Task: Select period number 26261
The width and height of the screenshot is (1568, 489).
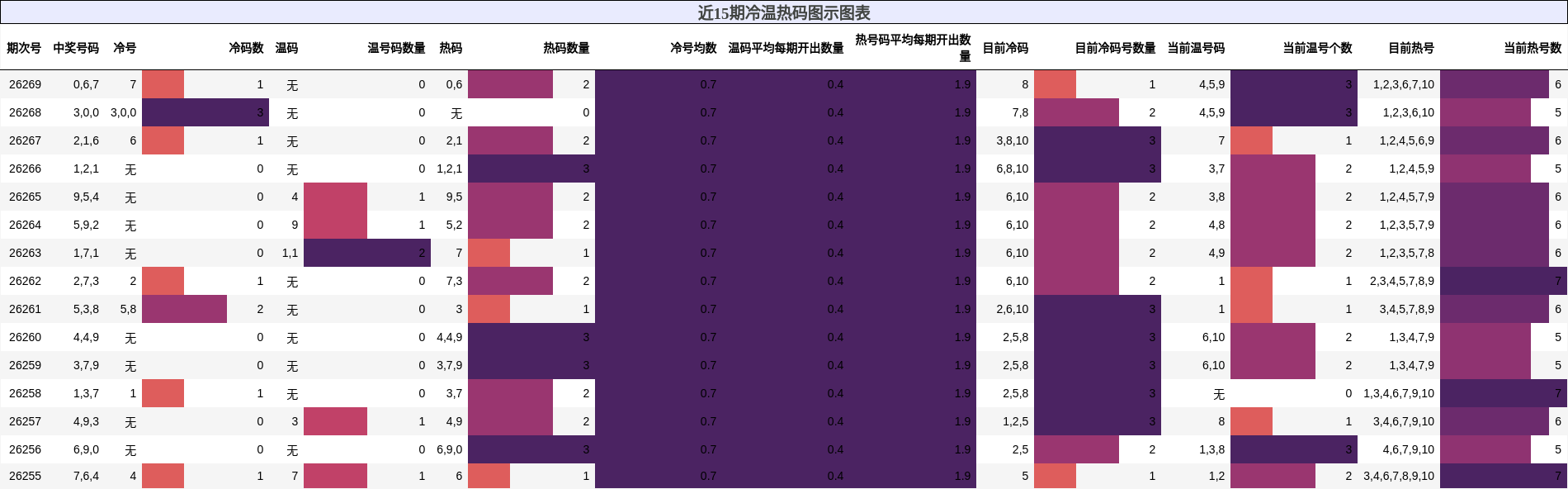Action: (25, 309)
